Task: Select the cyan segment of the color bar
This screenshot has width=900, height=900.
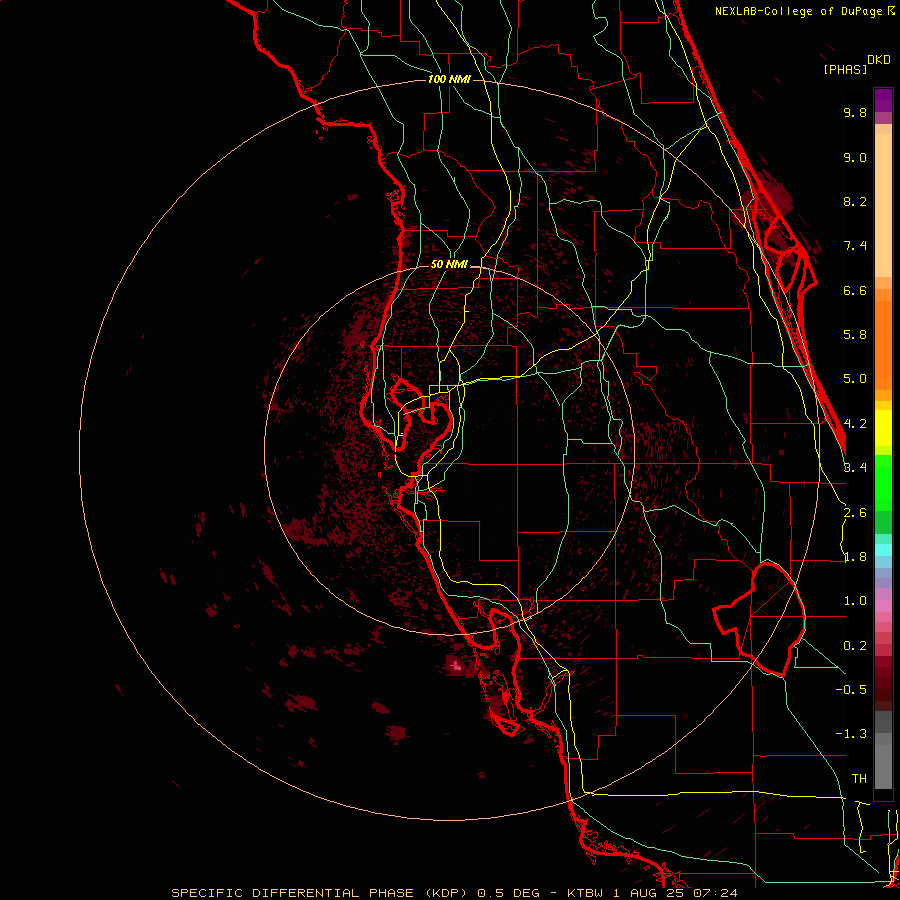Action: point(883,549)
